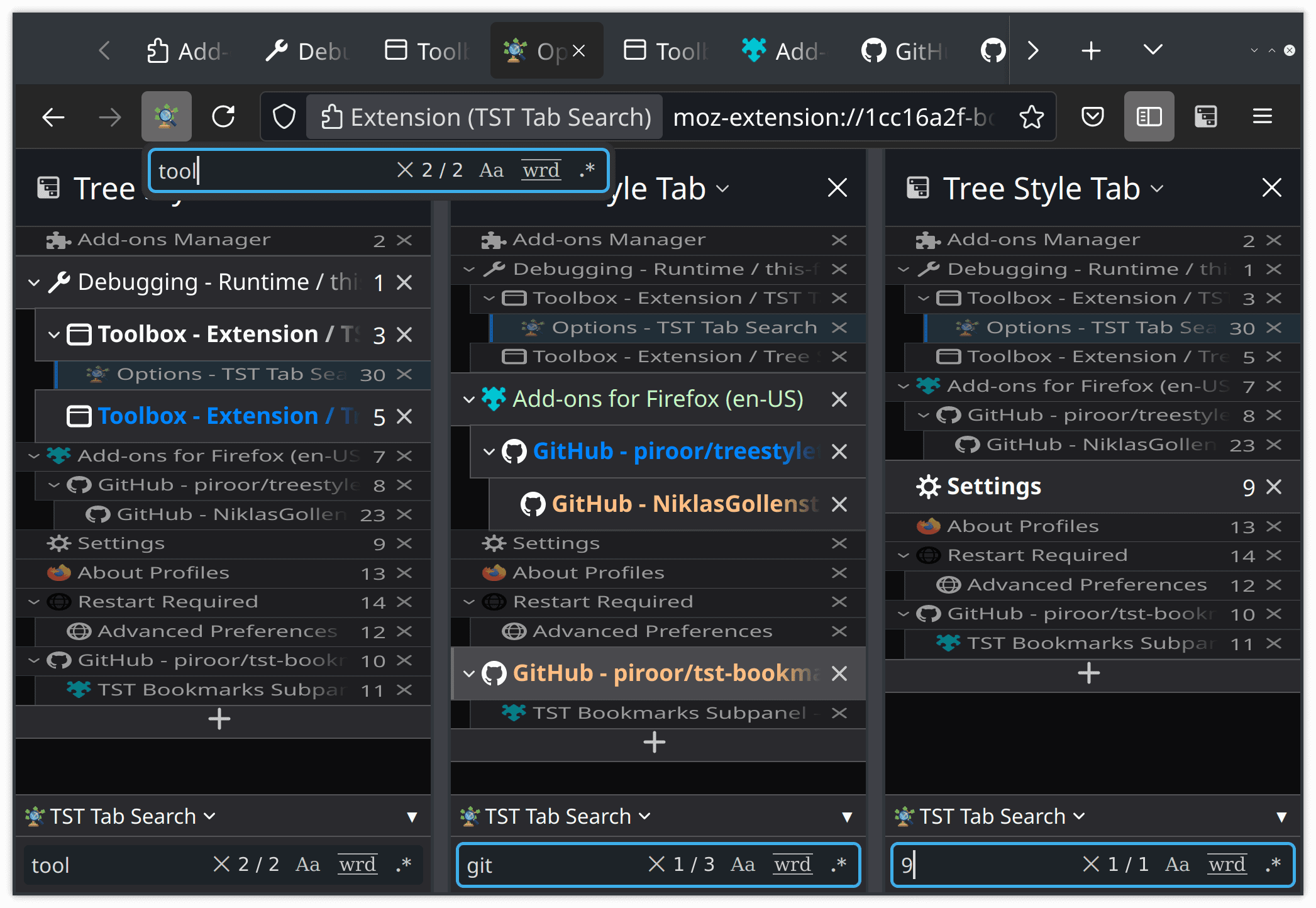
Task: Click the TST Tab Search toolbar icon
Action: (166, 117)
